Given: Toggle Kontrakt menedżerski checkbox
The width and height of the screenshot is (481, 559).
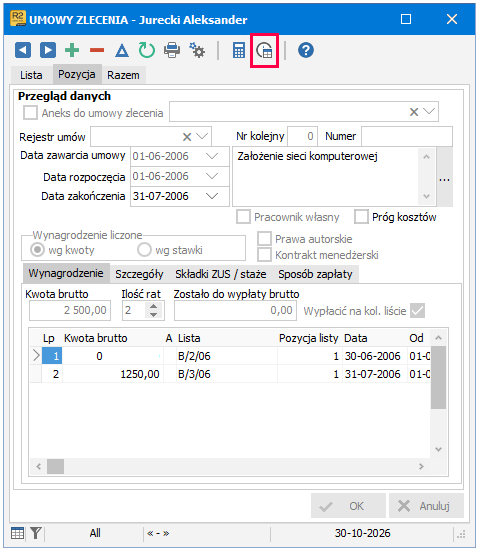Looking at the screenshot, I should click(264, 255).
